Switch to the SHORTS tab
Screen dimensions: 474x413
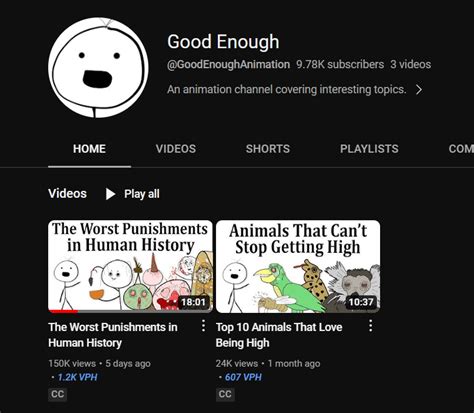pyautogui.click(x=268, y=149)
